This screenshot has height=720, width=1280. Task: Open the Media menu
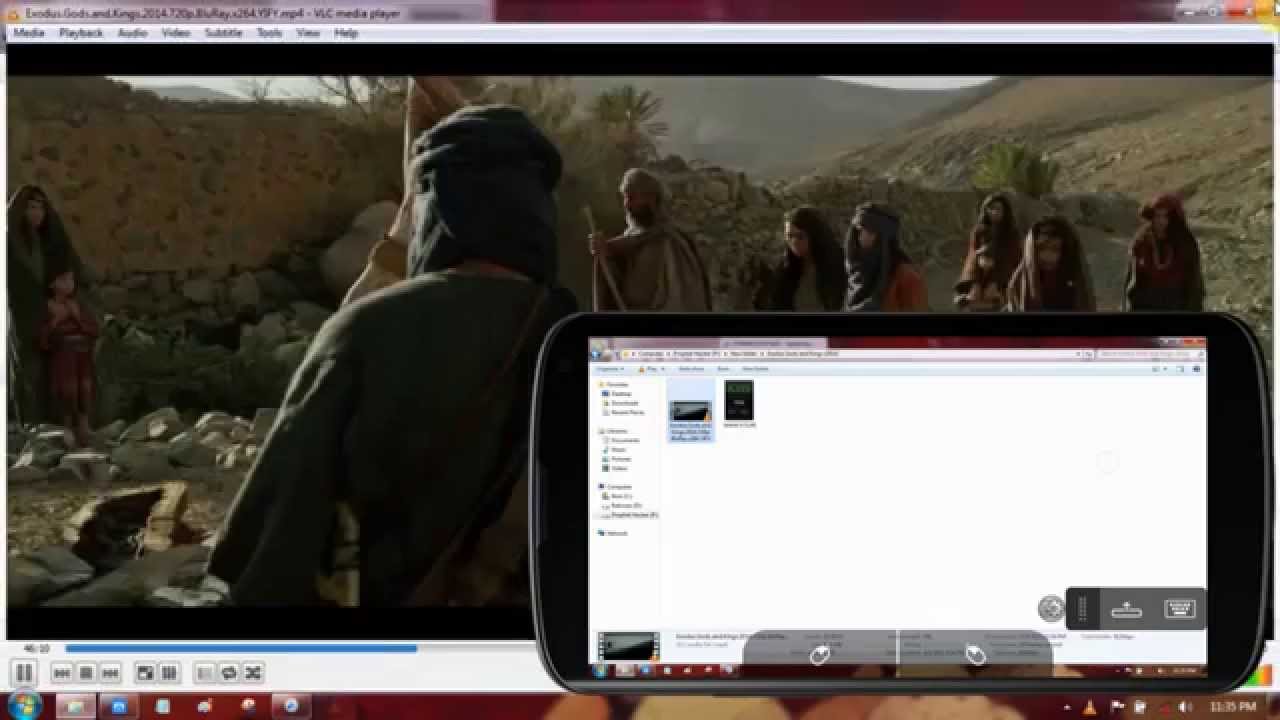[28, 33]
